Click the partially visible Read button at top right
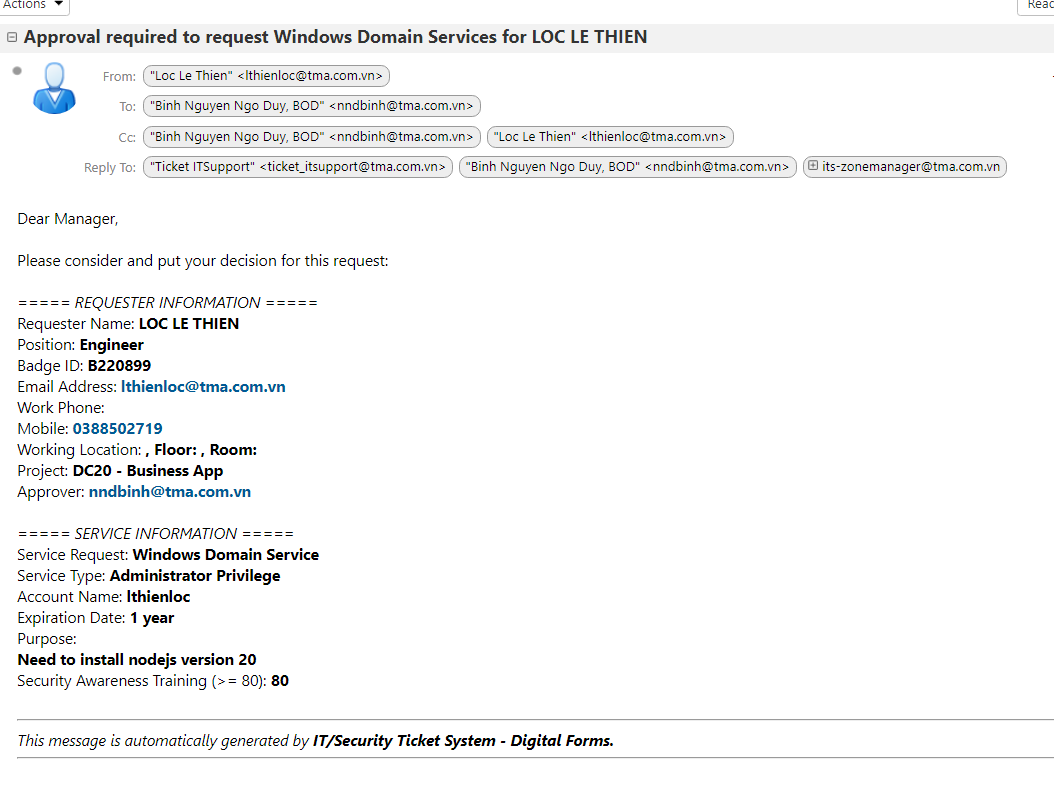 1038,6
